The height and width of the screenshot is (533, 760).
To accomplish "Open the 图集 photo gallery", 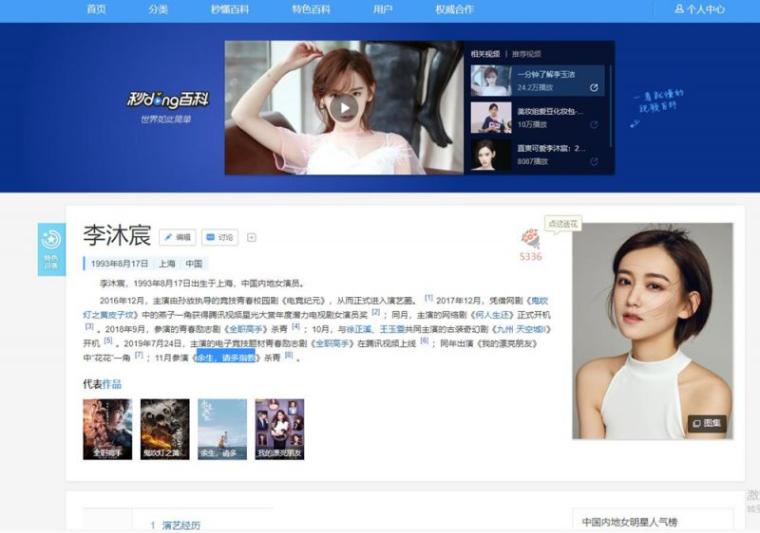I will point(707,424).
